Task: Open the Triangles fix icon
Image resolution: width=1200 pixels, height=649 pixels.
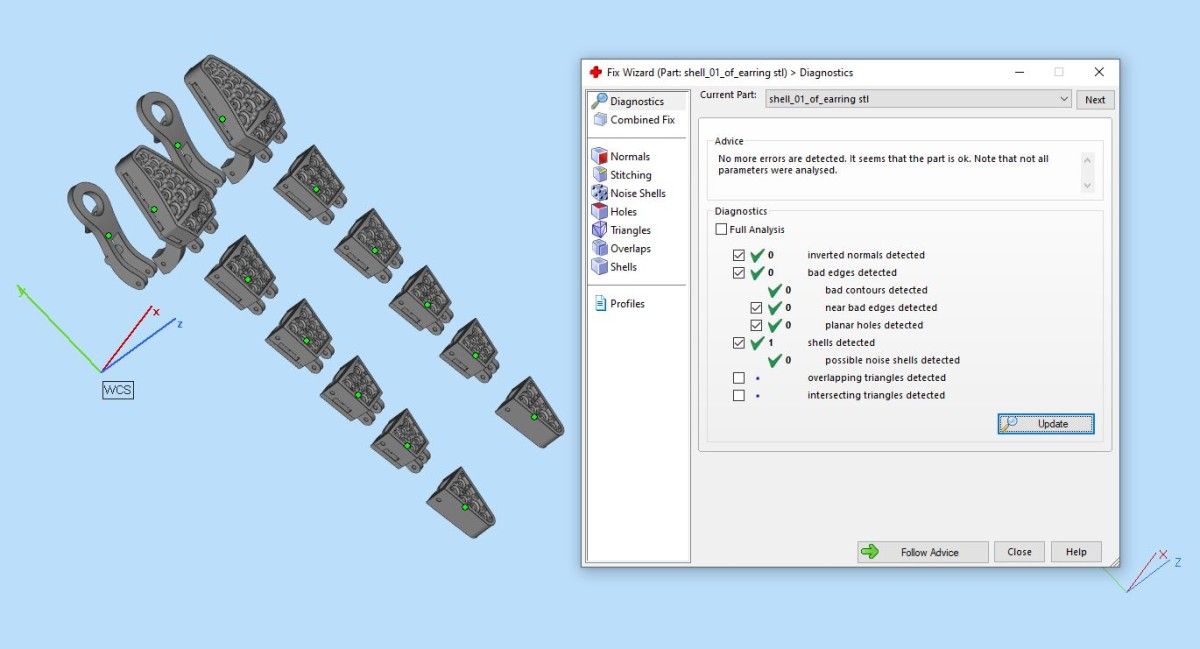Action: 599,230
